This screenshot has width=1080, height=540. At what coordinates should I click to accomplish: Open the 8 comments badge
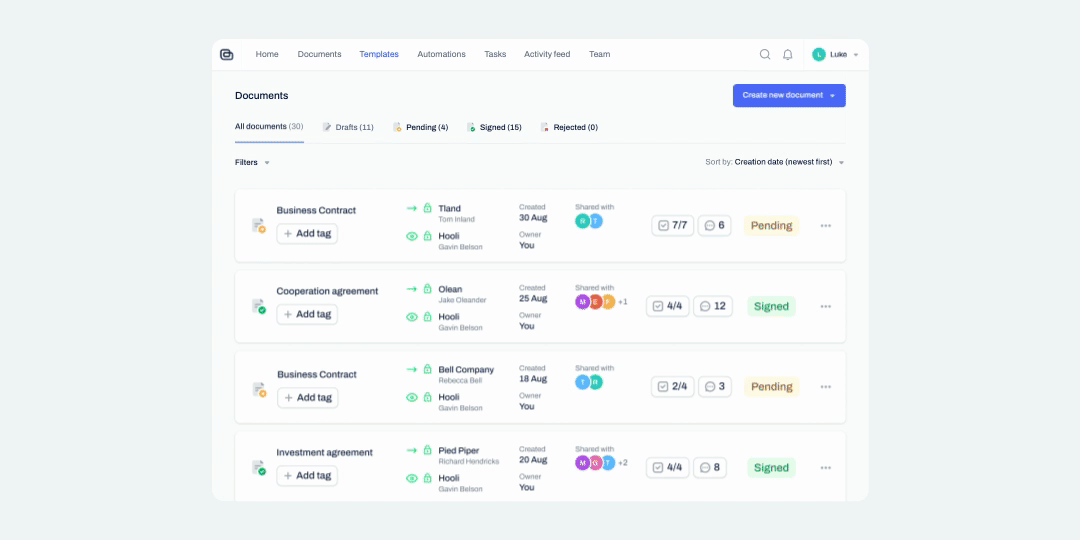coord(709,468)
